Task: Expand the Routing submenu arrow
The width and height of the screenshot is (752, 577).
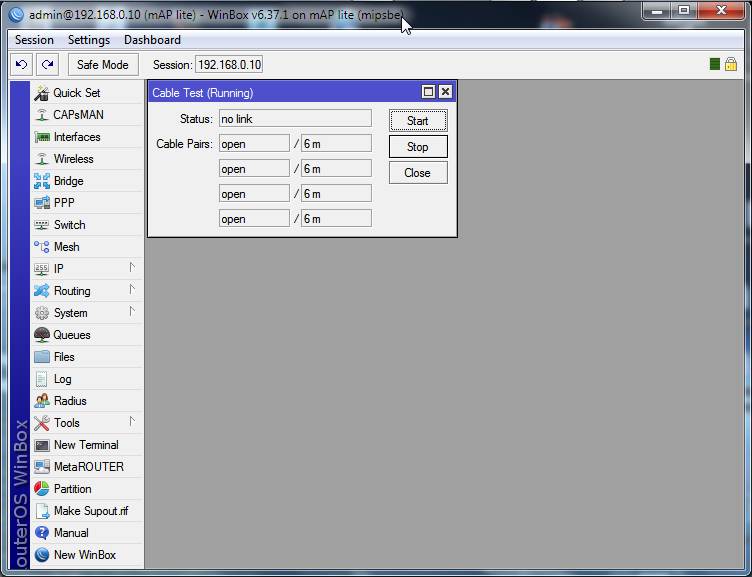Action: (x=132, y=290)
